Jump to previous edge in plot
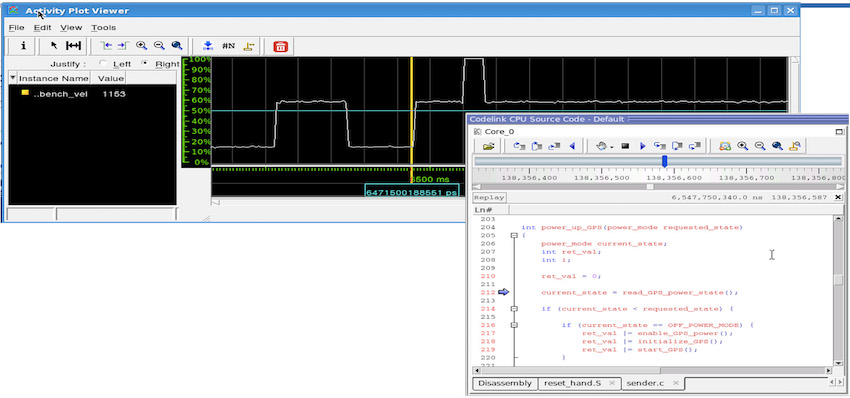 tap(105, 46)
